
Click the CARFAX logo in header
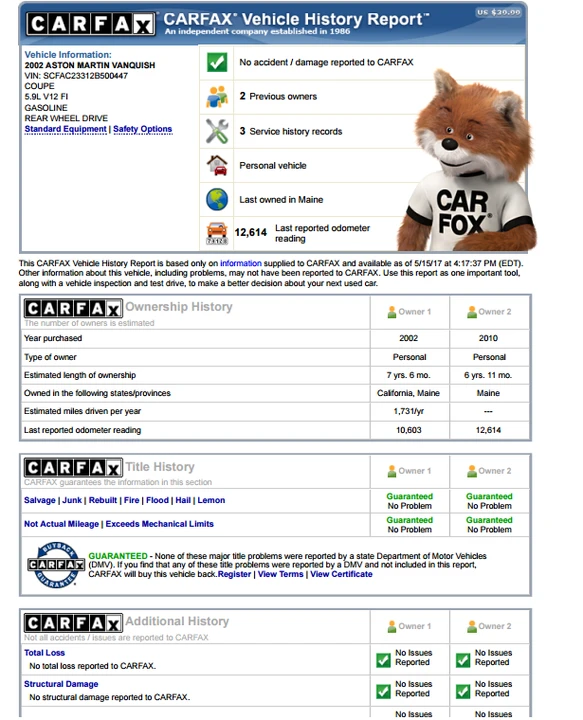tap(91, 23)
